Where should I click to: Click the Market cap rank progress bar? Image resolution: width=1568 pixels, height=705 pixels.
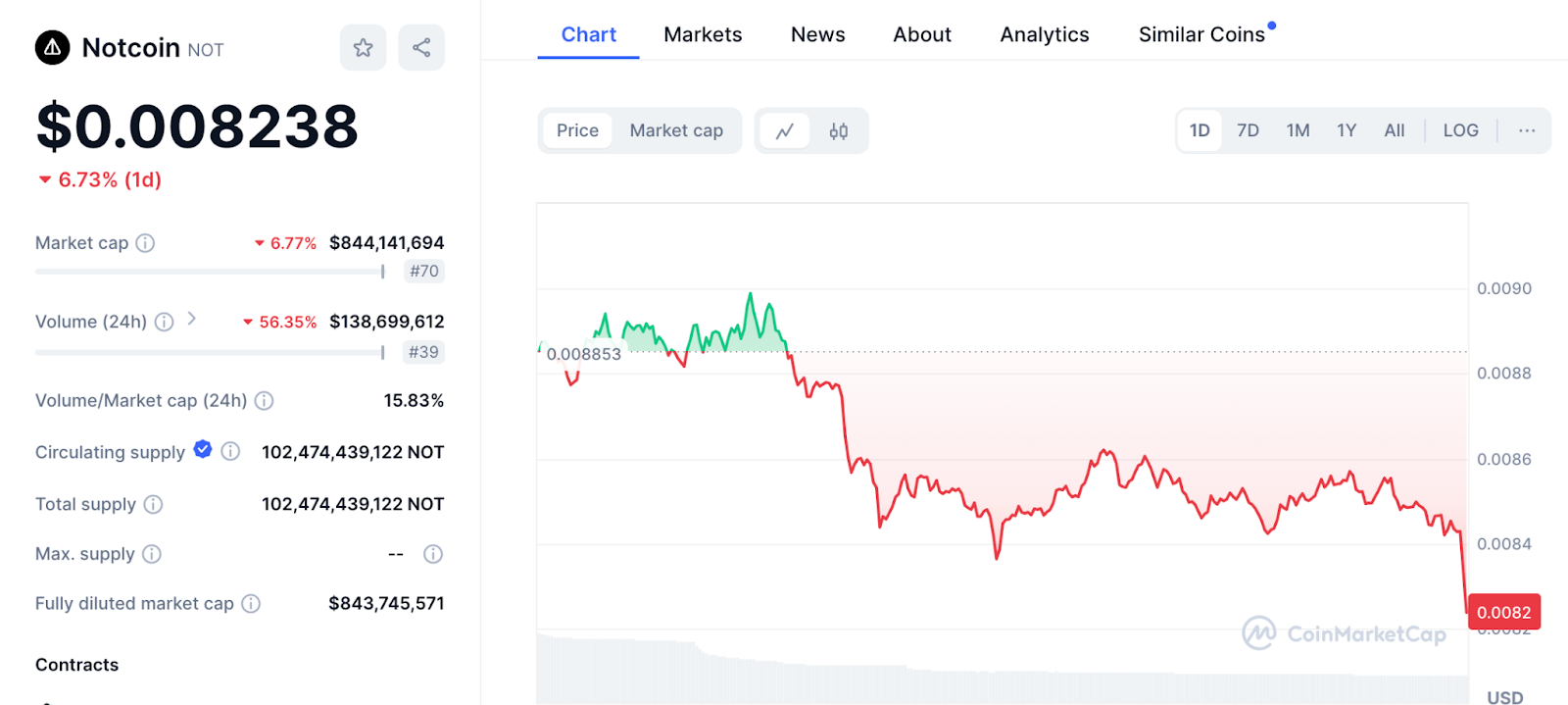[x=210, y=272]
